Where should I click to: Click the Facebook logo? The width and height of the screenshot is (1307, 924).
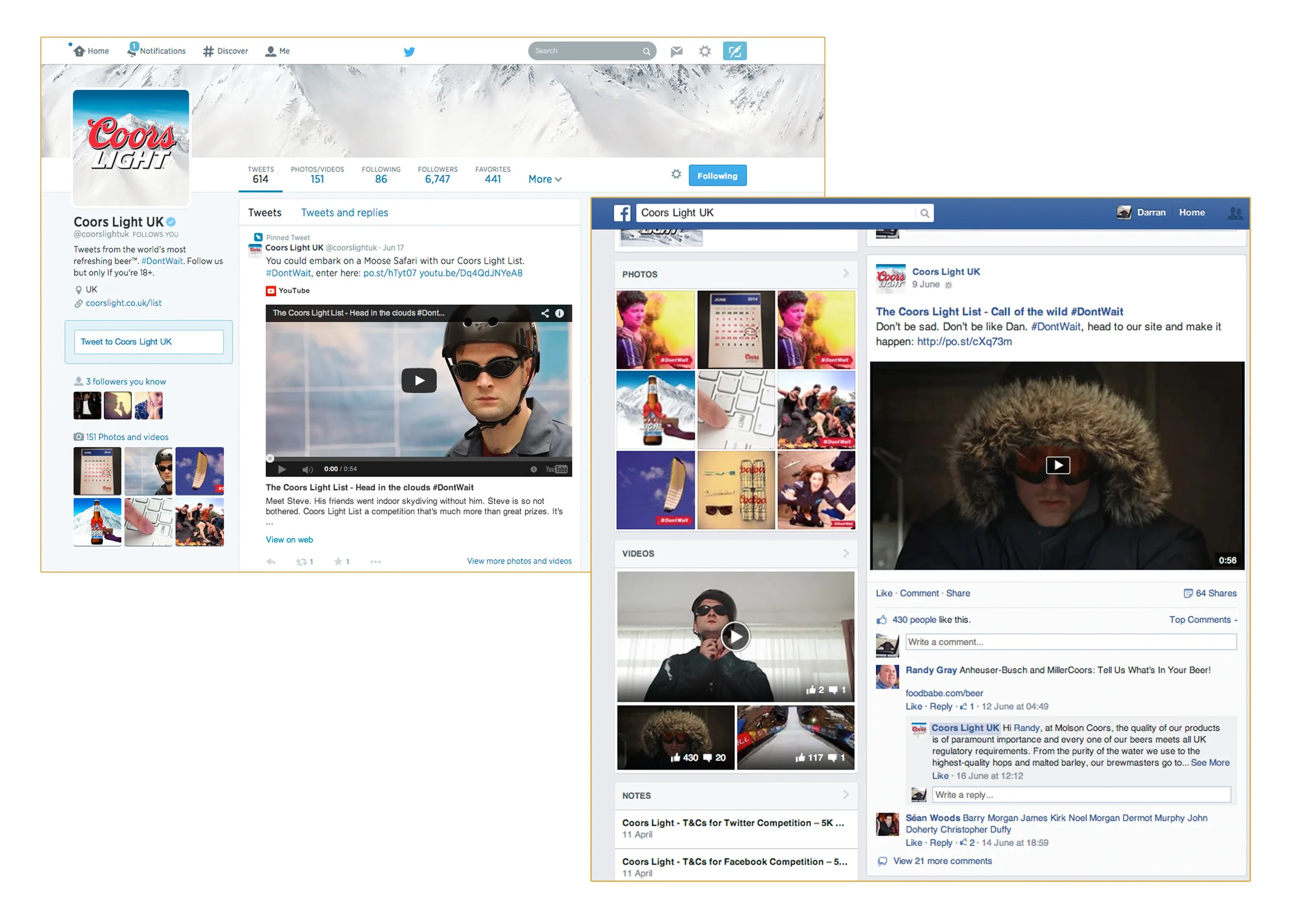tap(622, 213)
